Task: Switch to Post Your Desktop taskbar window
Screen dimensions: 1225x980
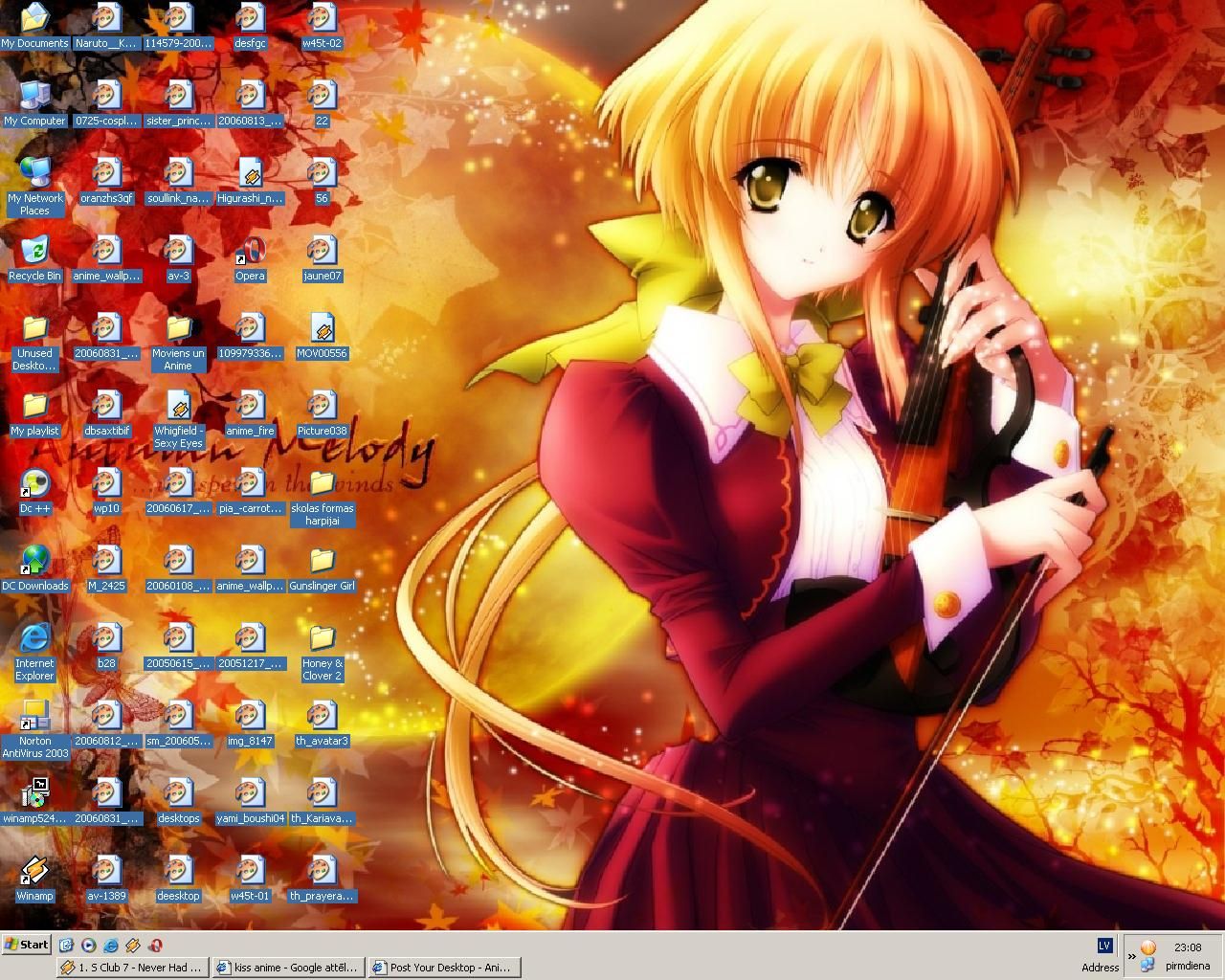Action: pos(445,968)
